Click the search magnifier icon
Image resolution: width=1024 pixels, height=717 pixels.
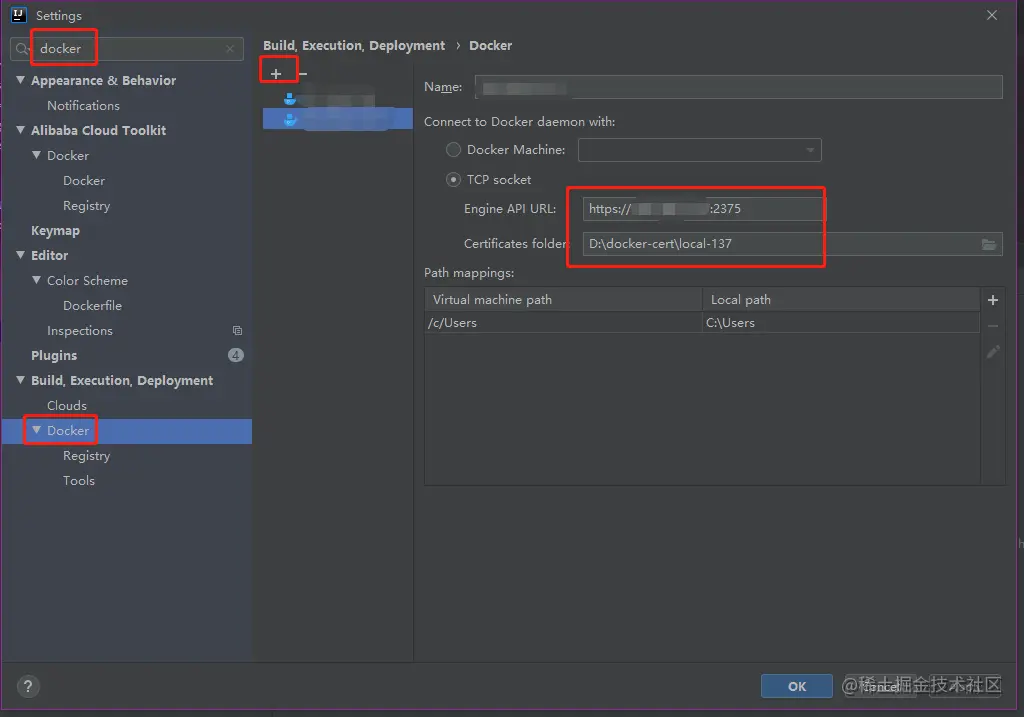point(22,49)
